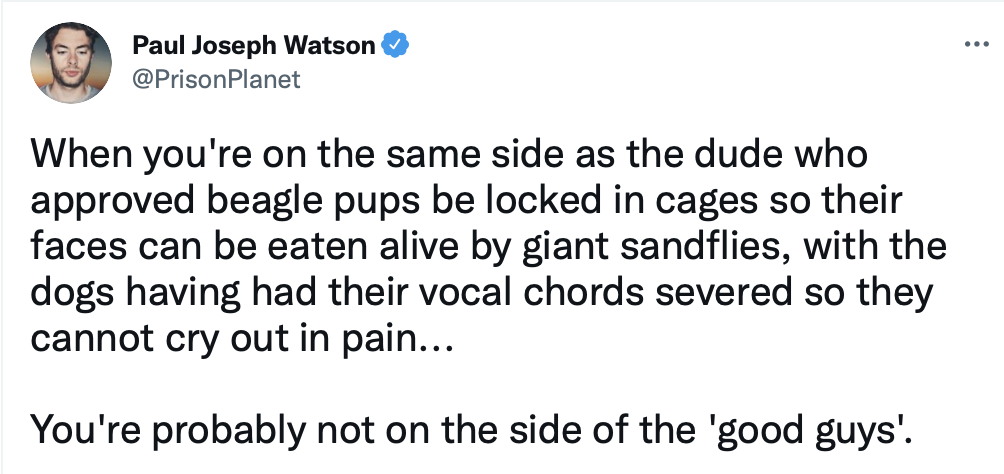Open the three-dot more options menu

pos(972,46)
